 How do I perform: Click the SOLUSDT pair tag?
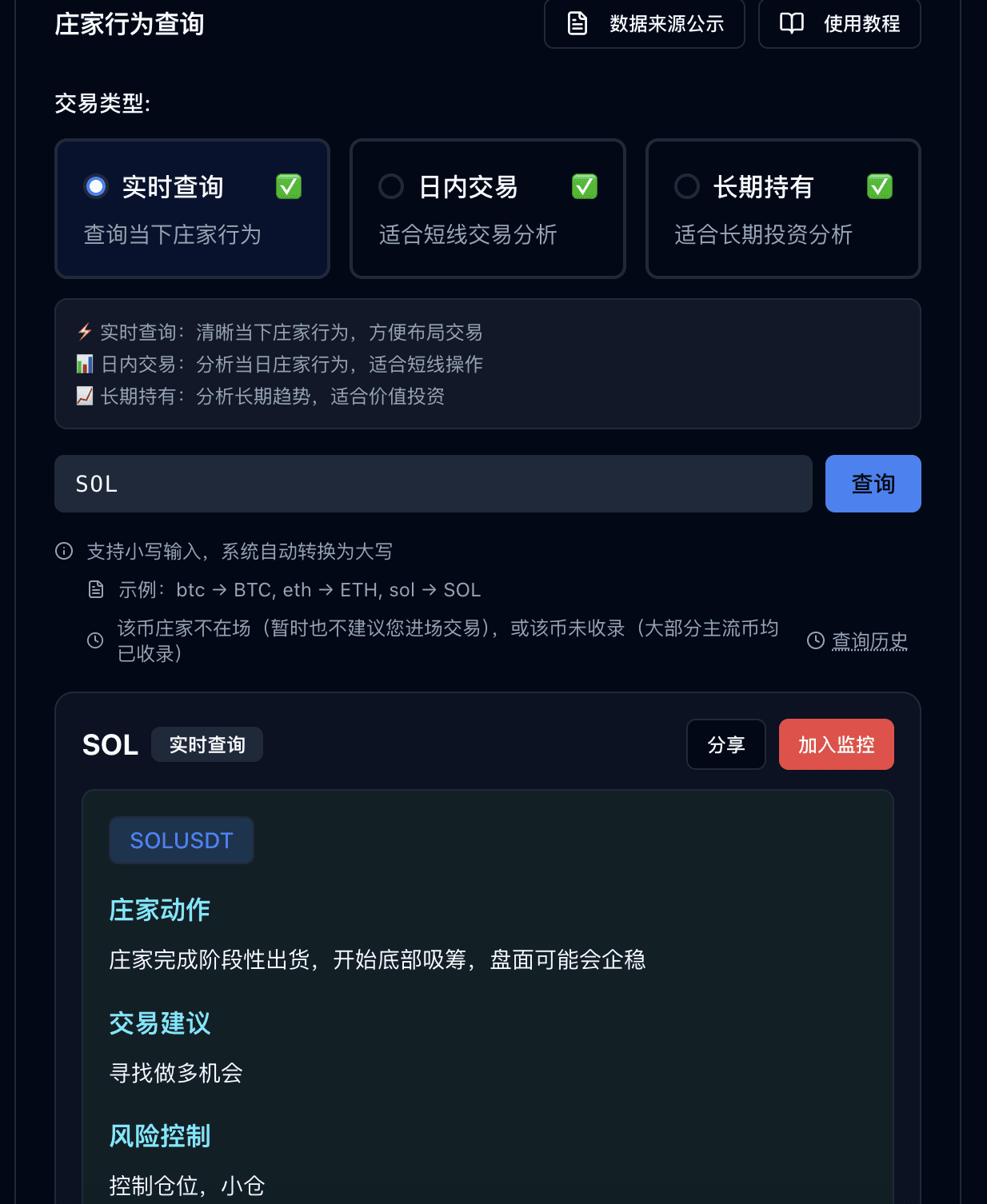(182, 840)
